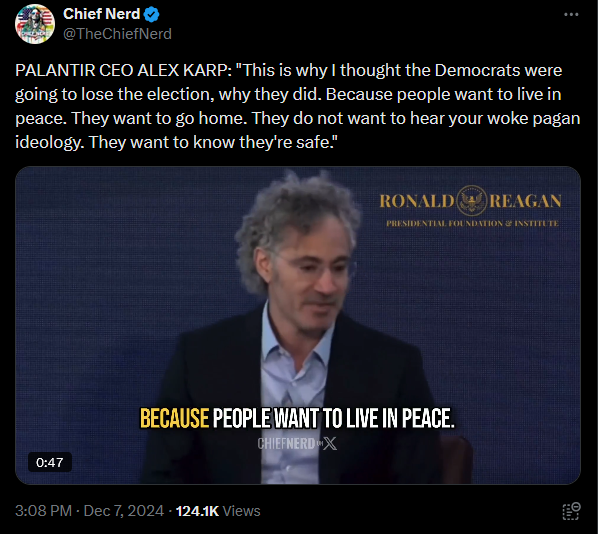598x534 pixels.
Task: Select the Dec 7, 2024 date
Action: (124, 511)
